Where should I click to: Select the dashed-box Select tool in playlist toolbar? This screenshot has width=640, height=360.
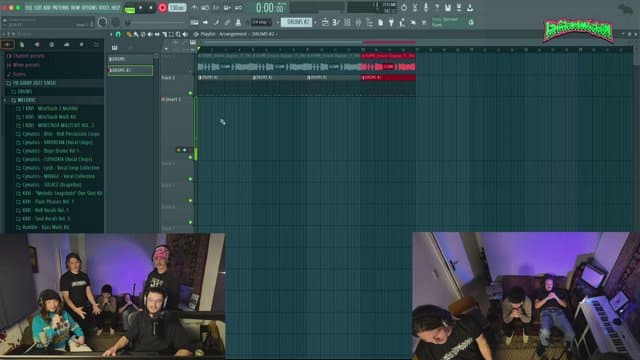(171, 35)
